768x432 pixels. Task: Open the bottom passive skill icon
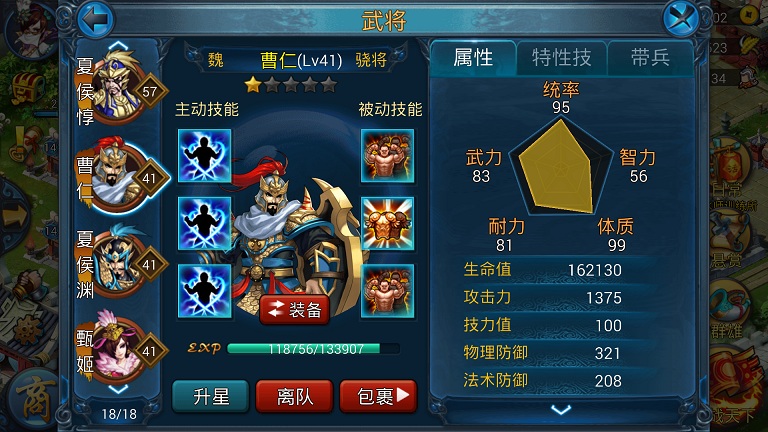(x=387, y=291)
